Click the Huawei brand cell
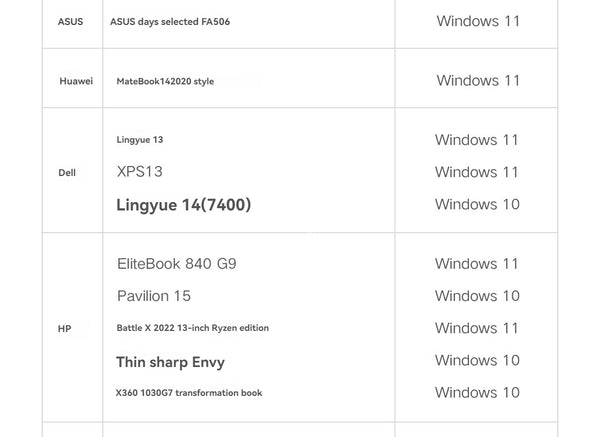Viewport: 600px width, 437px height. [x=76, y=81]
